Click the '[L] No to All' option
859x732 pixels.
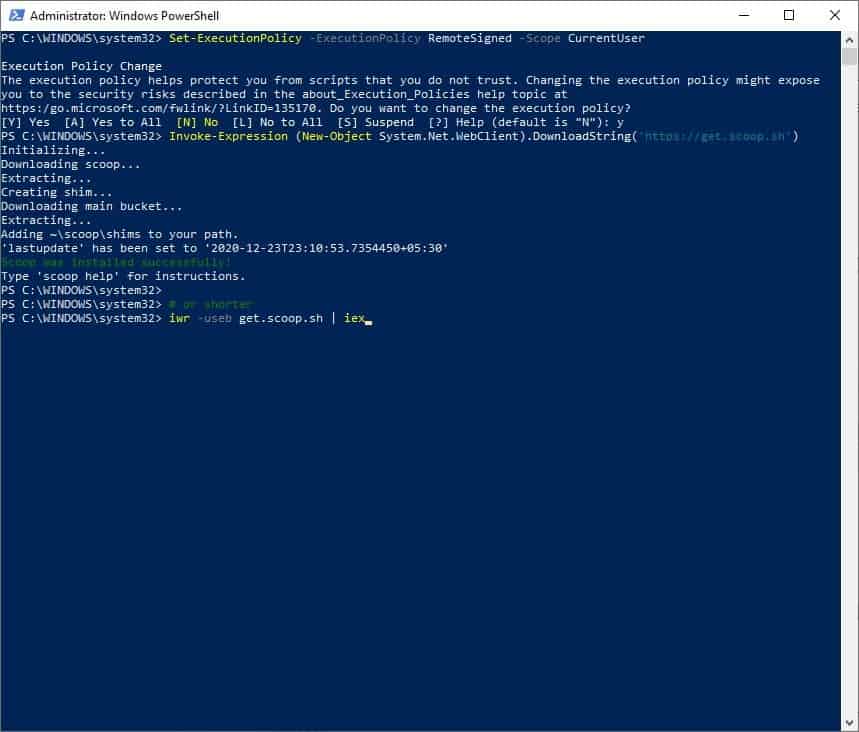277,122
